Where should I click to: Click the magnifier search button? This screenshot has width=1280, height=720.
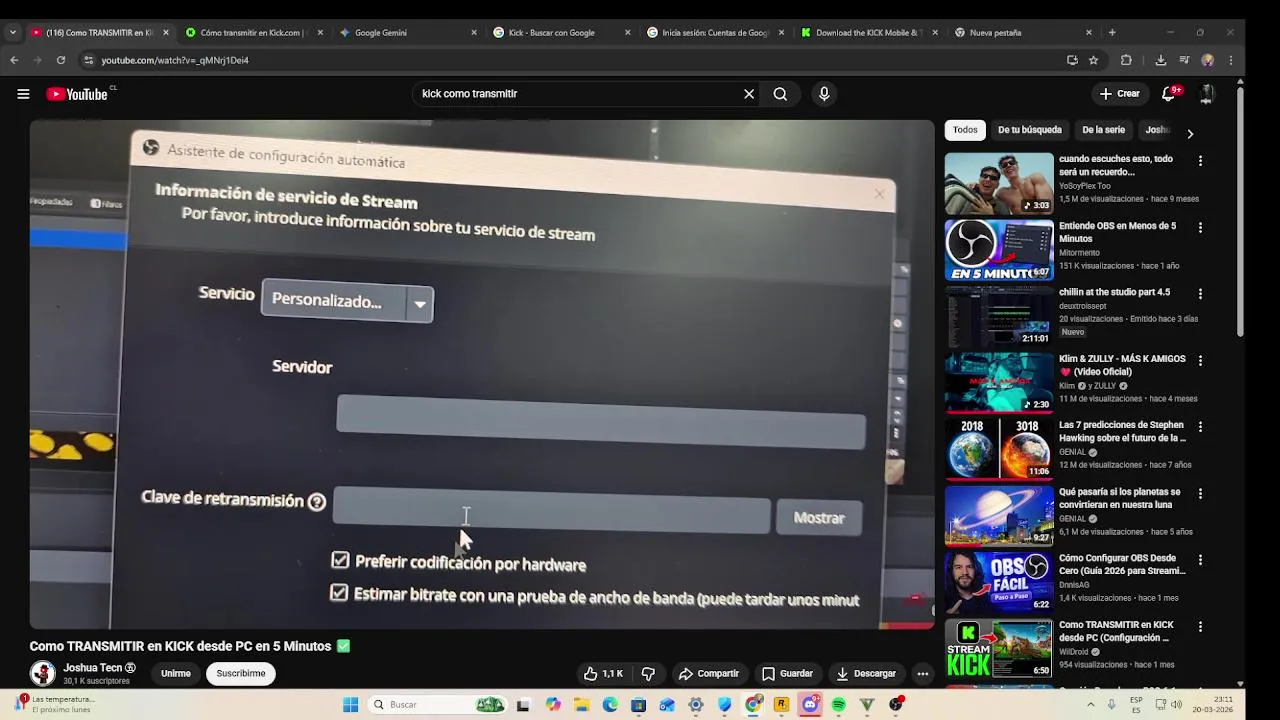(x=780, y=94)
